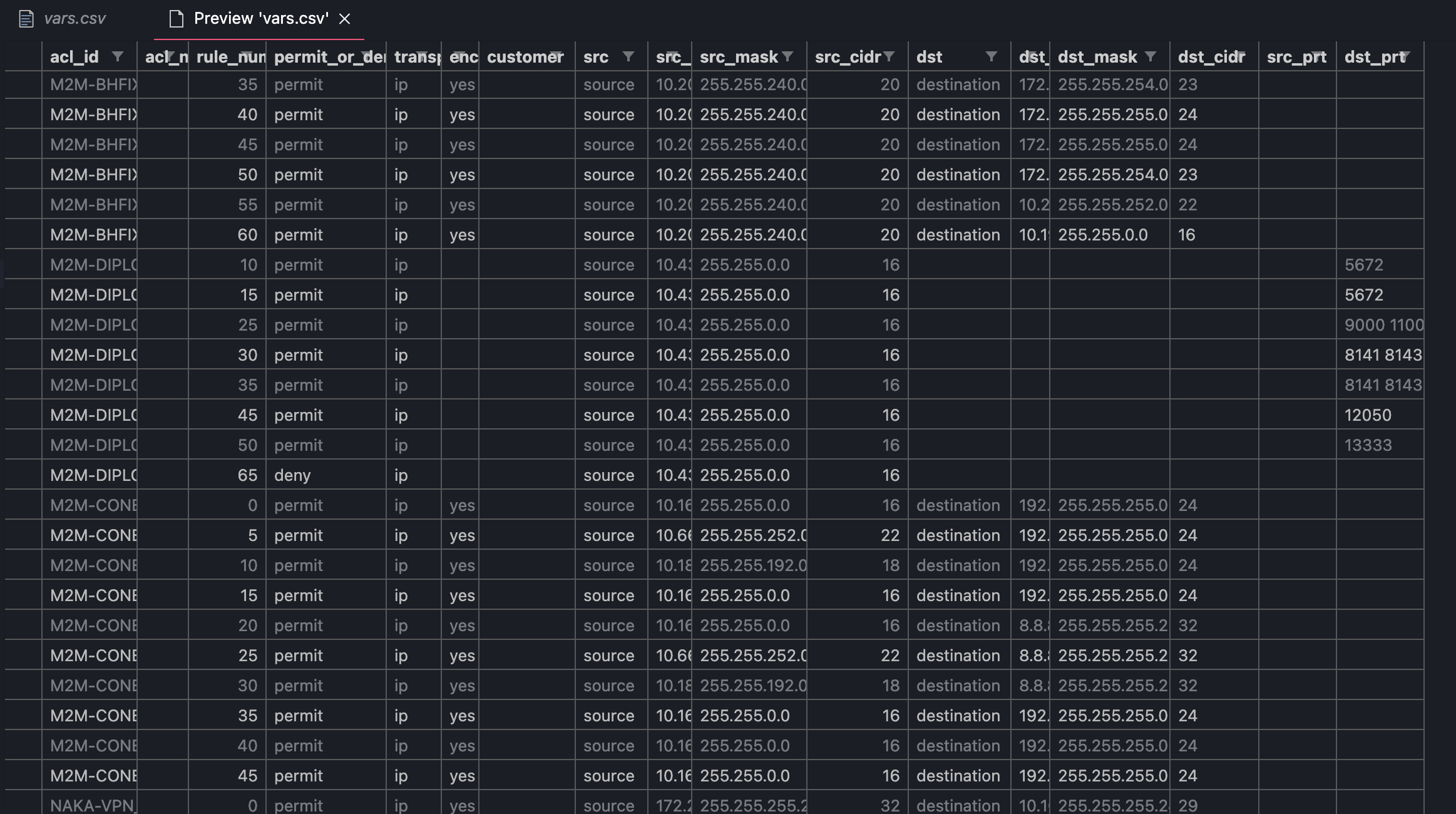
Task: Open filter for src column
Action: point(628,57)
